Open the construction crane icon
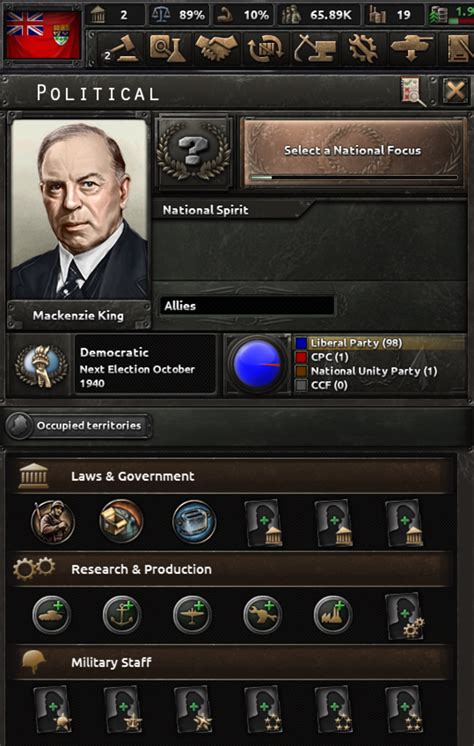This screenshot has height=746, width=474. (314, 49)
